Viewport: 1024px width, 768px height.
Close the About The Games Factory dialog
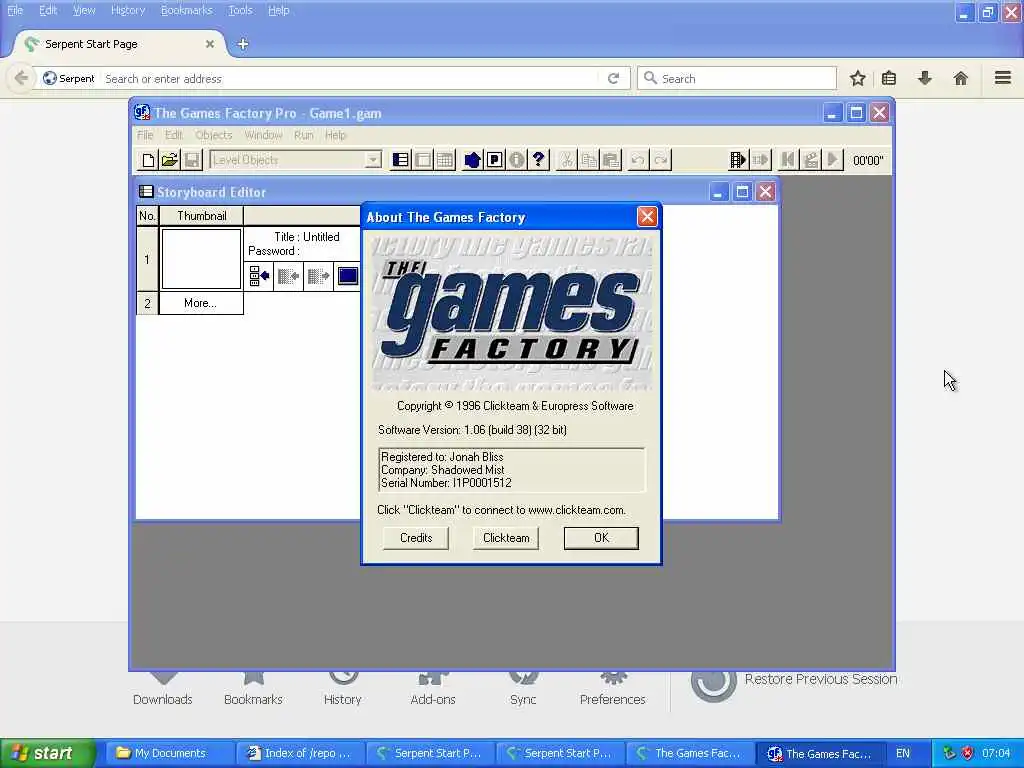point(647,217)
